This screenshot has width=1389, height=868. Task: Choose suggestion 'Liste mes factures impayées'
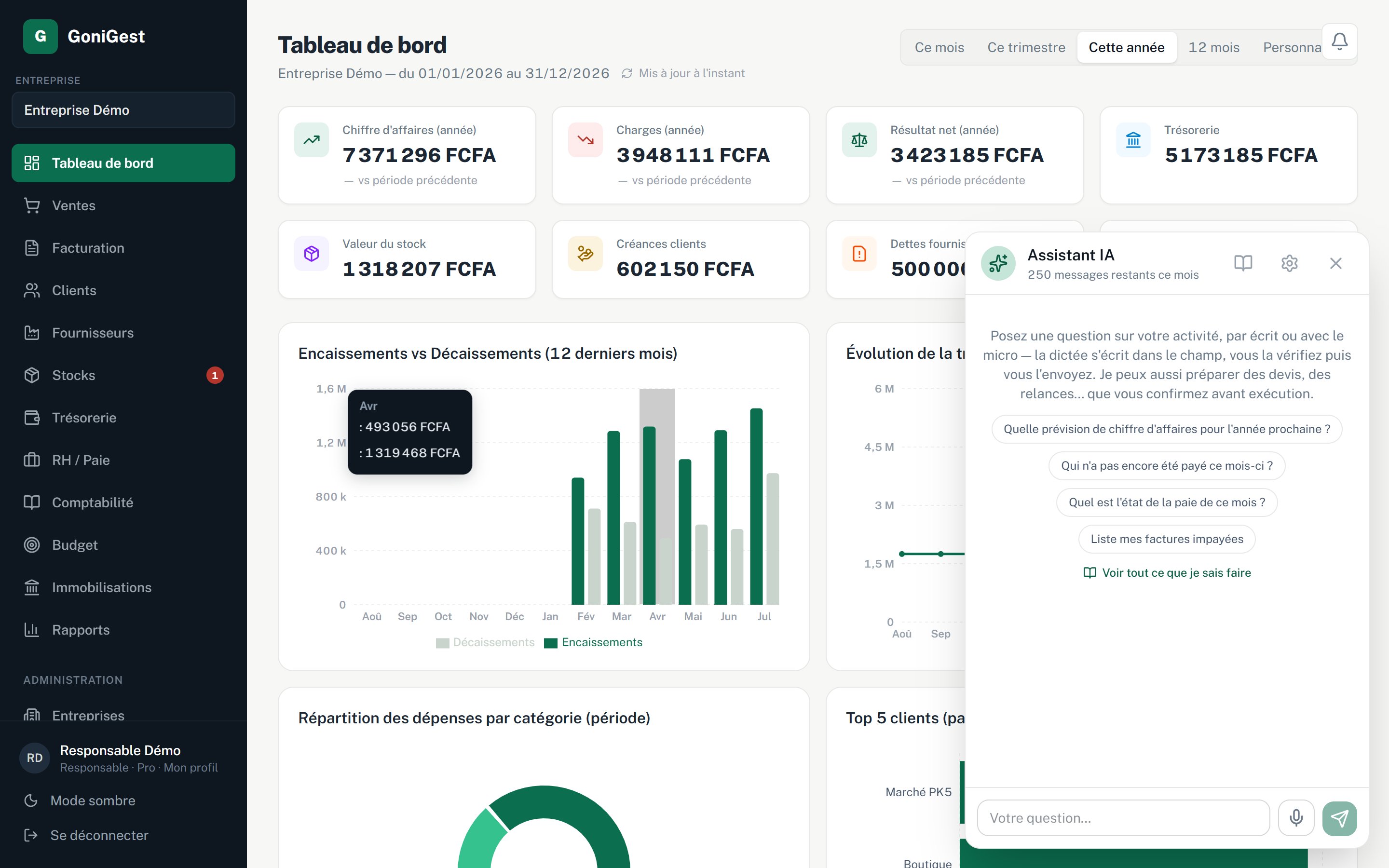click(1167, 540)
